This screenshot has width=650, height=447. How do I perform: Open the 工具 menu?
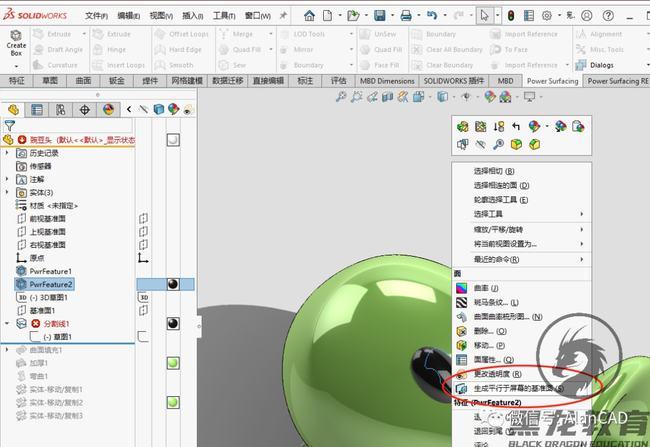pyautogui.click(x=224, y=16)
